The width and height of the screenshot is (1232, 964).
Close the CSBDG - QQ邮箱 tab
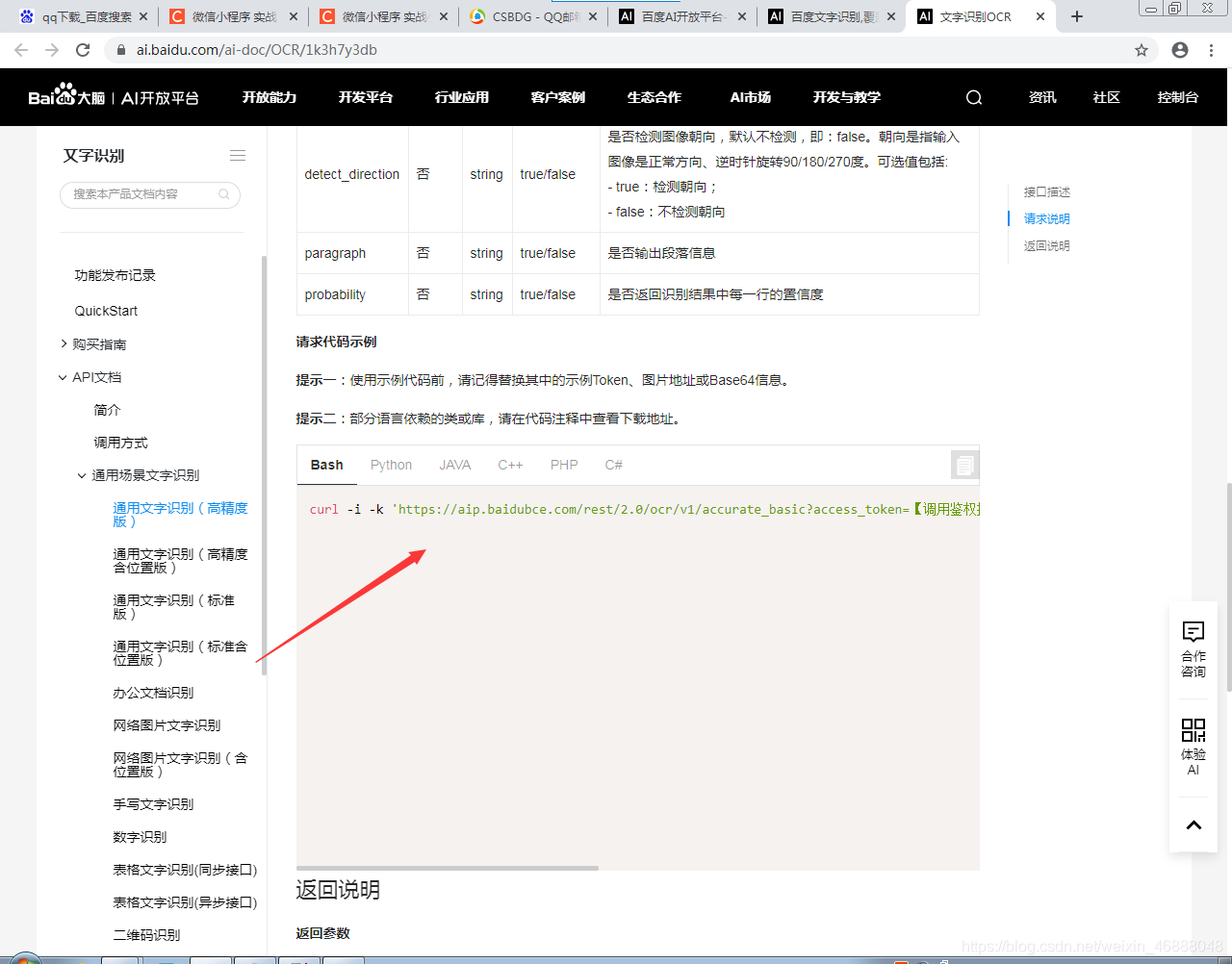[592, 16]
